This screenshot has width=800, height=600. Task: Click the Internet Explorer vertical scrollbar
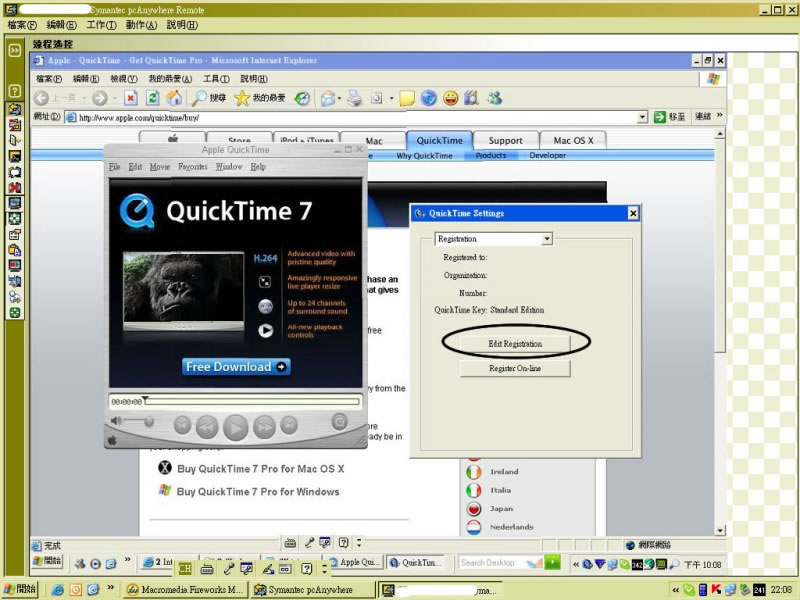719,332
